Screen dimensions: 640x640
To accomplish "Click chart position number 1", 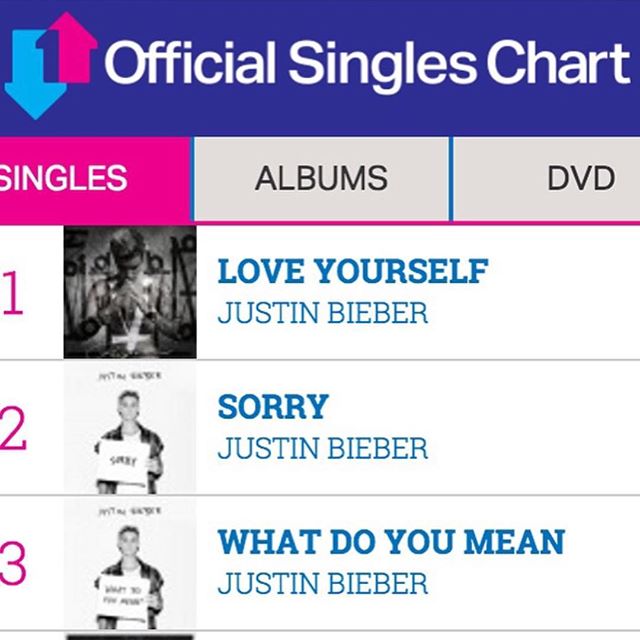I will (x=11, y=293).
